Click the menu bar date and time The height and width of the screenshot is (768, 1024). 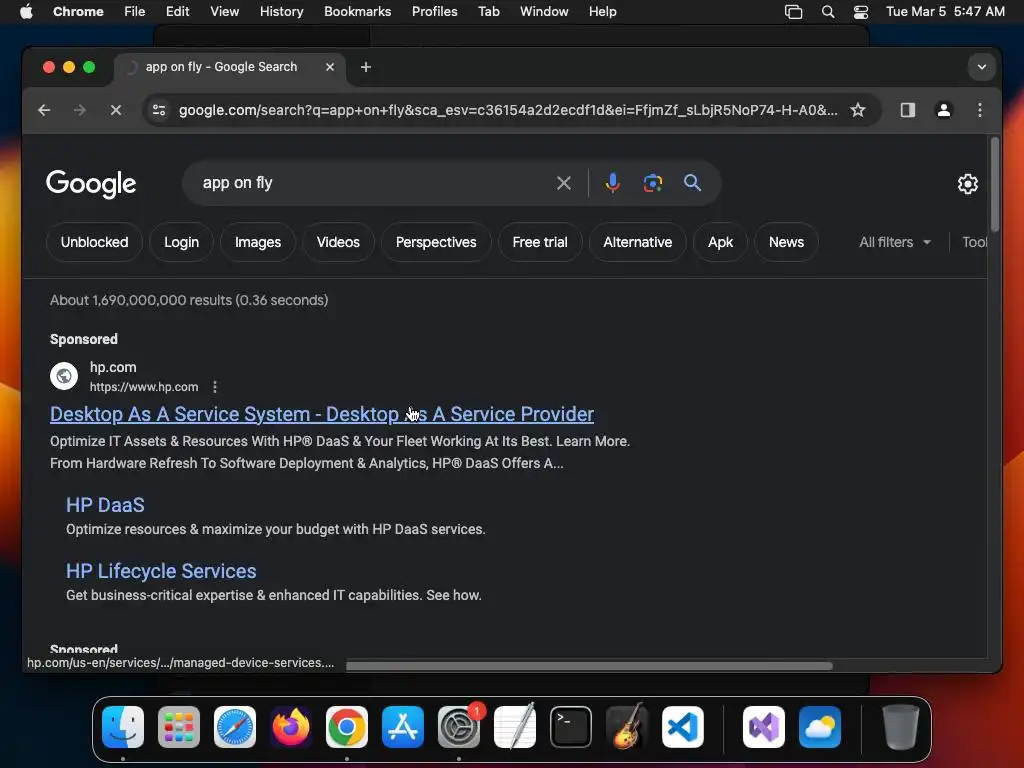(x=945, y=12)
